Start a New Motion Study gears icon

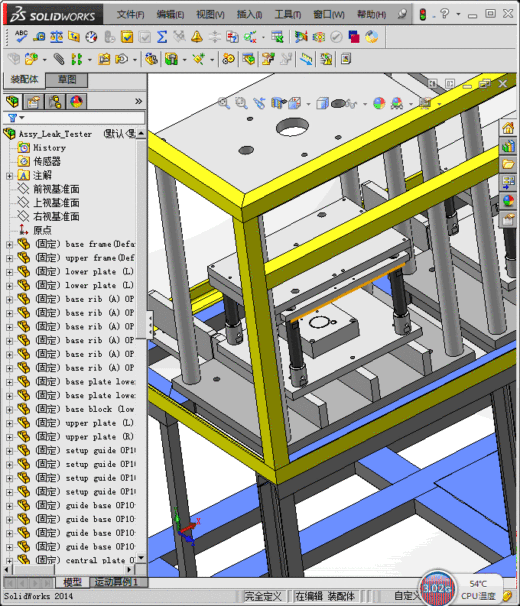[228, 59]
